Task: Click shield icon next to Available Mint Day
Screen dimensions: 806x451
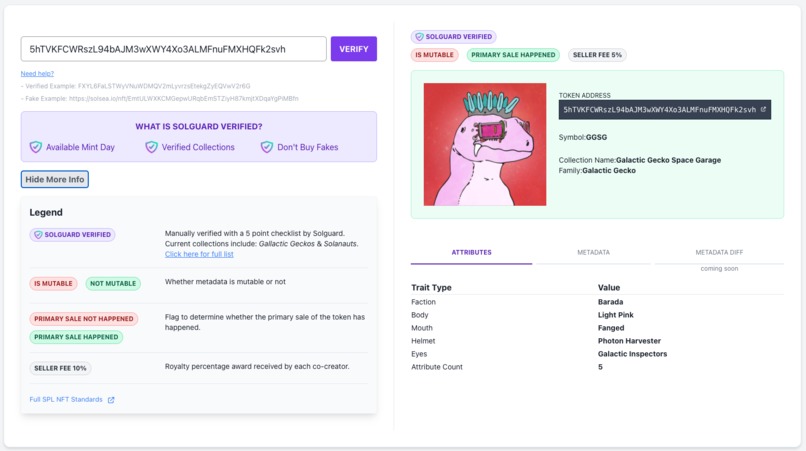Action: (x=35, y=147)
